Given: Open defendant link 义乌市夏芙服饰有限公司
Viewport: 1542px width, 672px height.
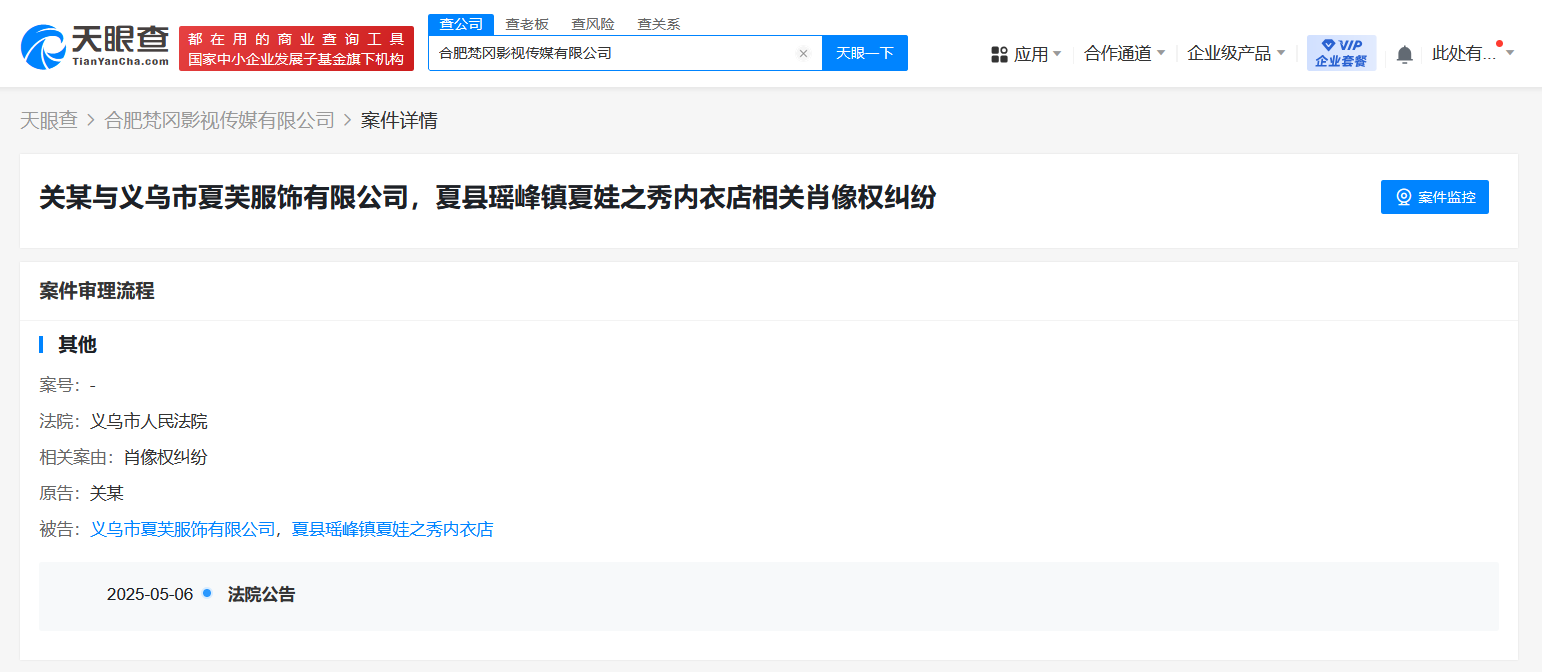Looking at the screenshot, I should pyautogui.click(x=182, y=529).
